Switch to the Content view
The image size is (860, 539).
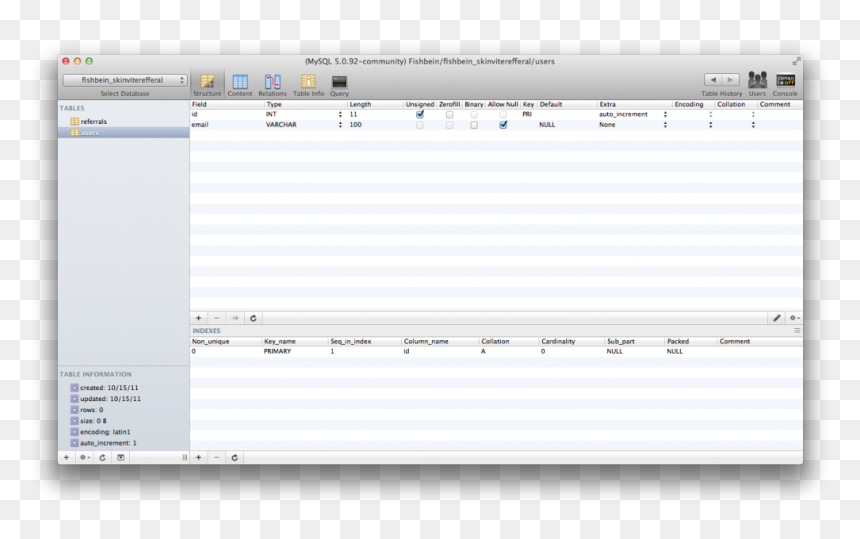pos(240,85)
